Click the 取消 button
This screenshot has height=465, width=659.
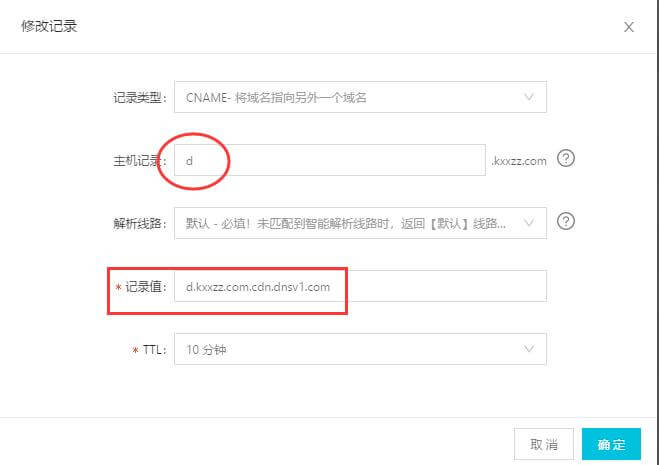(543, 444)
